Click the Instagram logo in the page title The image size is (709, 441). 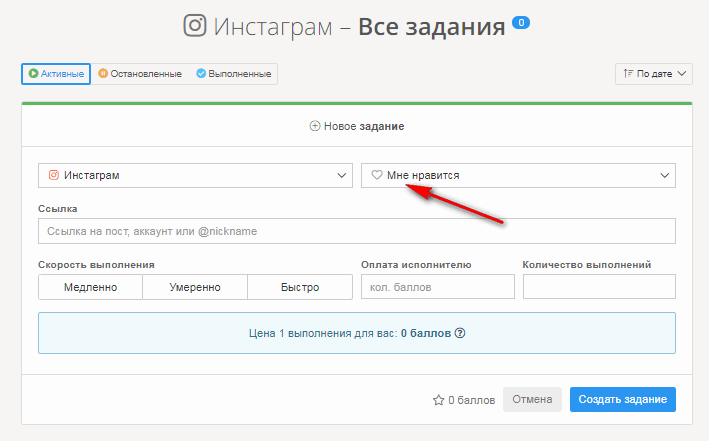pyautogui.click(x=195, y=26)
